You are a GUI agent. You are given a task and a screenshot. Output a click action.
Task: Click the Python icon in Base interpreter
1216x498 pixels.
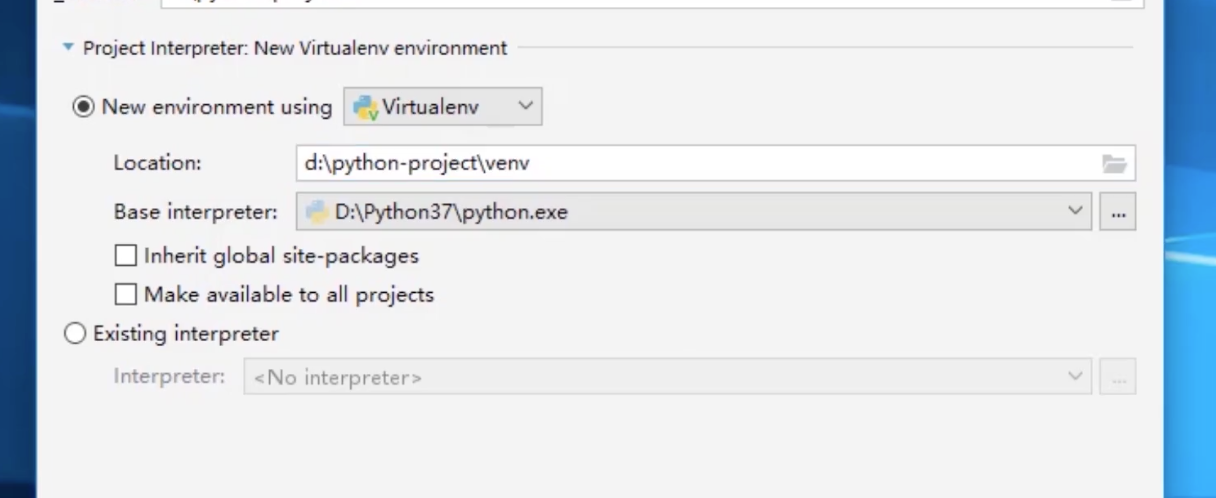317,211
